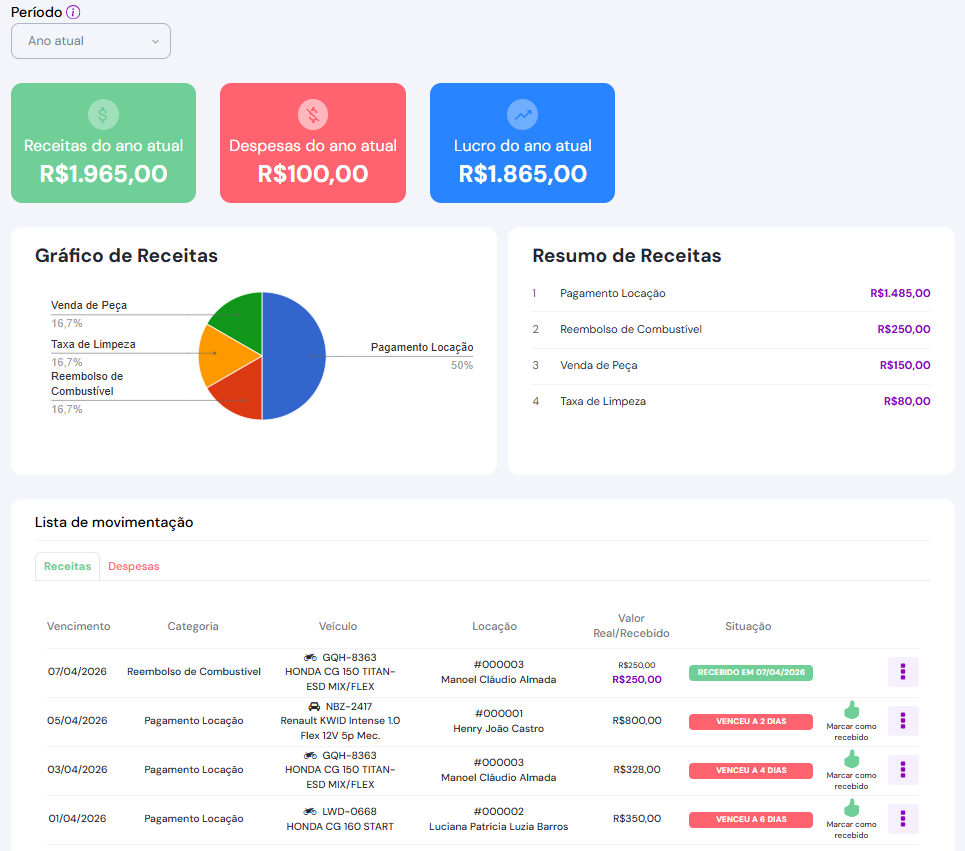Click the HONDA CG 160 START vehicle cell
Screen dimensions: 965x851
[x=340, y=819]
